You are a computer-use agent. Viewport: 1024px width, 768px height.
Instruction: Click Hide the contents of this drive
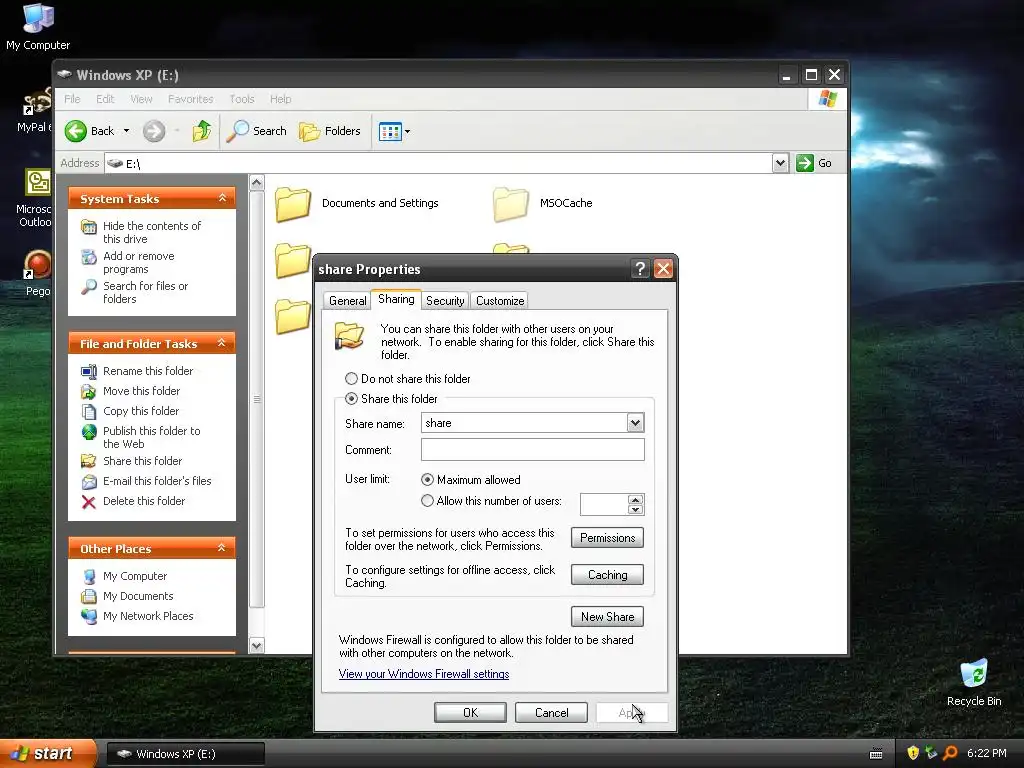[x=152, y=232]
